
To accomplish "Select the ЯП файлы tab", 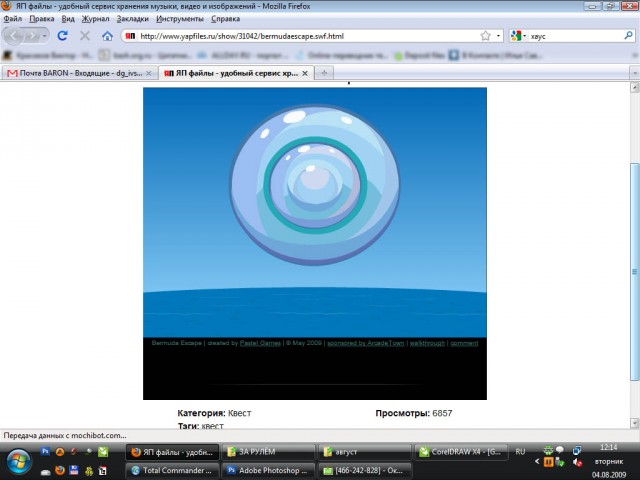I will (236, 73).
